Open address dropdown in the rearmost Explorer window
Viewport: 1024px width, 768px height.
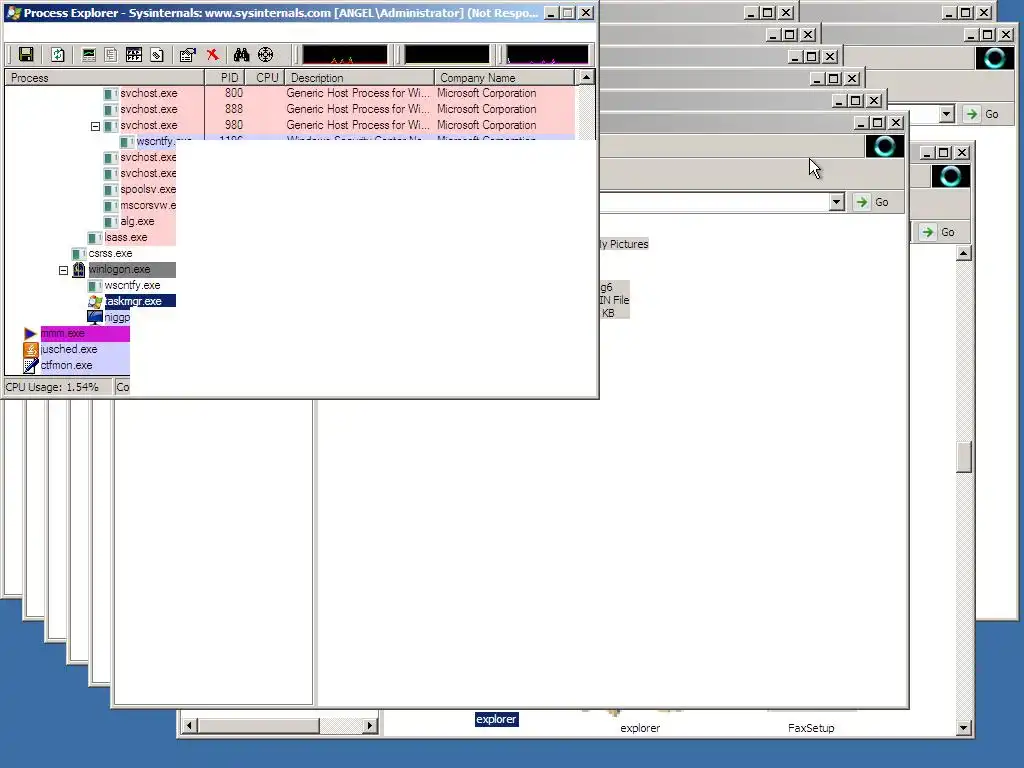click(947, 114)
